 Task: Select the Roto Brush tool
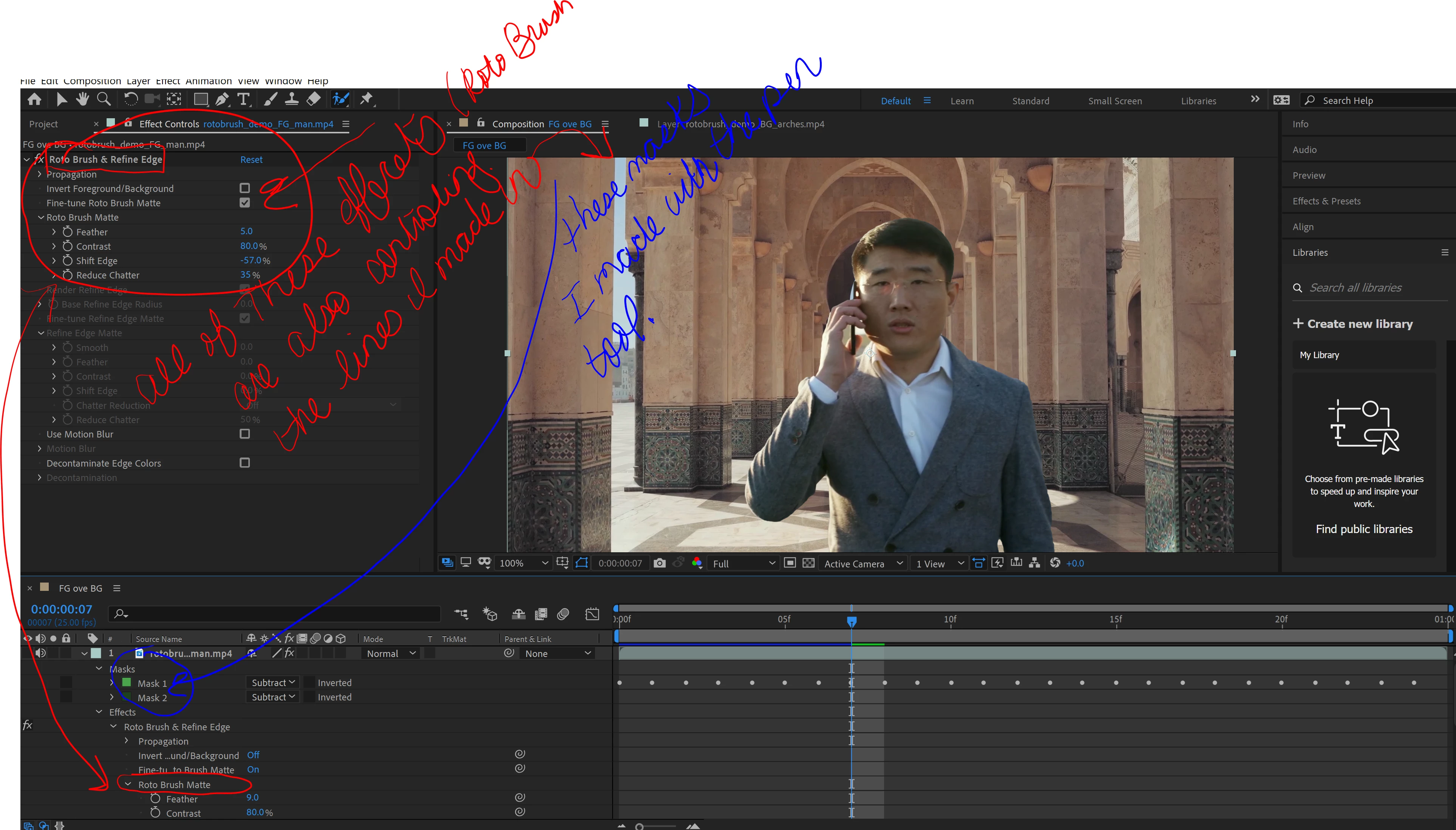point(341,99)
